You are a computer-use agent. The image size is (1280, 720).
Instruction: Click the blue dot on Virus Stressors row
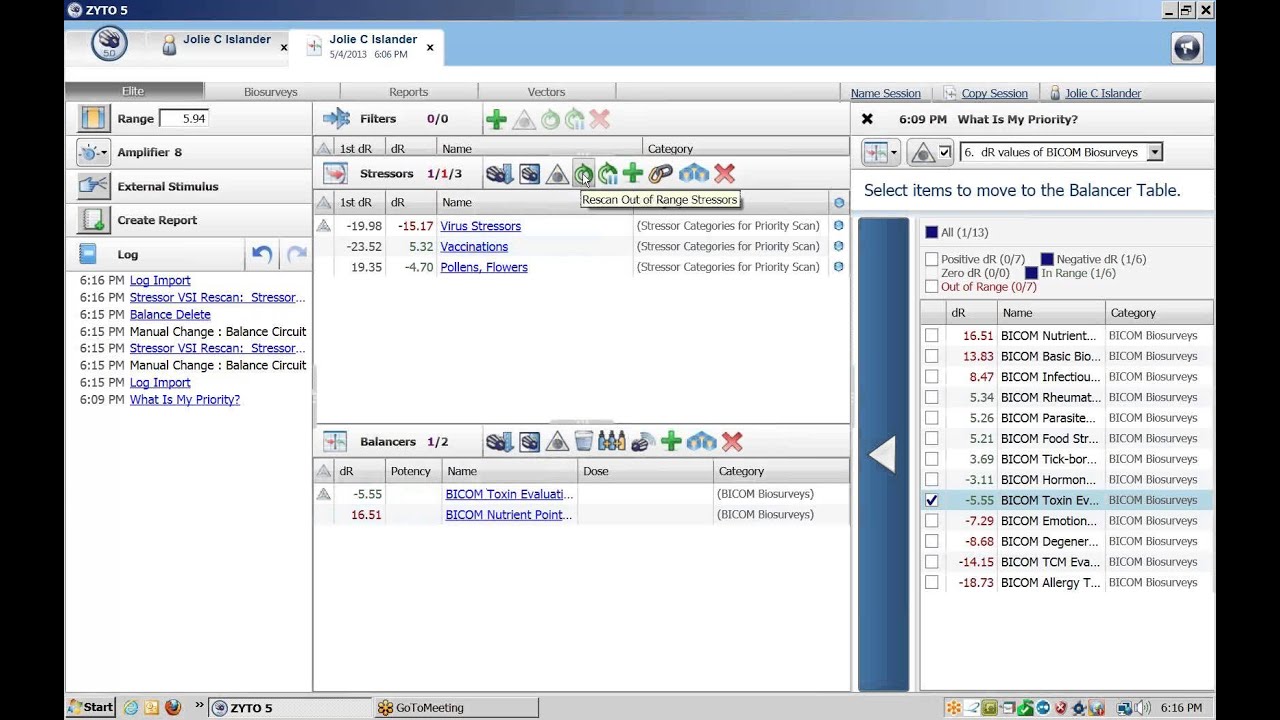tap(838, 226)
